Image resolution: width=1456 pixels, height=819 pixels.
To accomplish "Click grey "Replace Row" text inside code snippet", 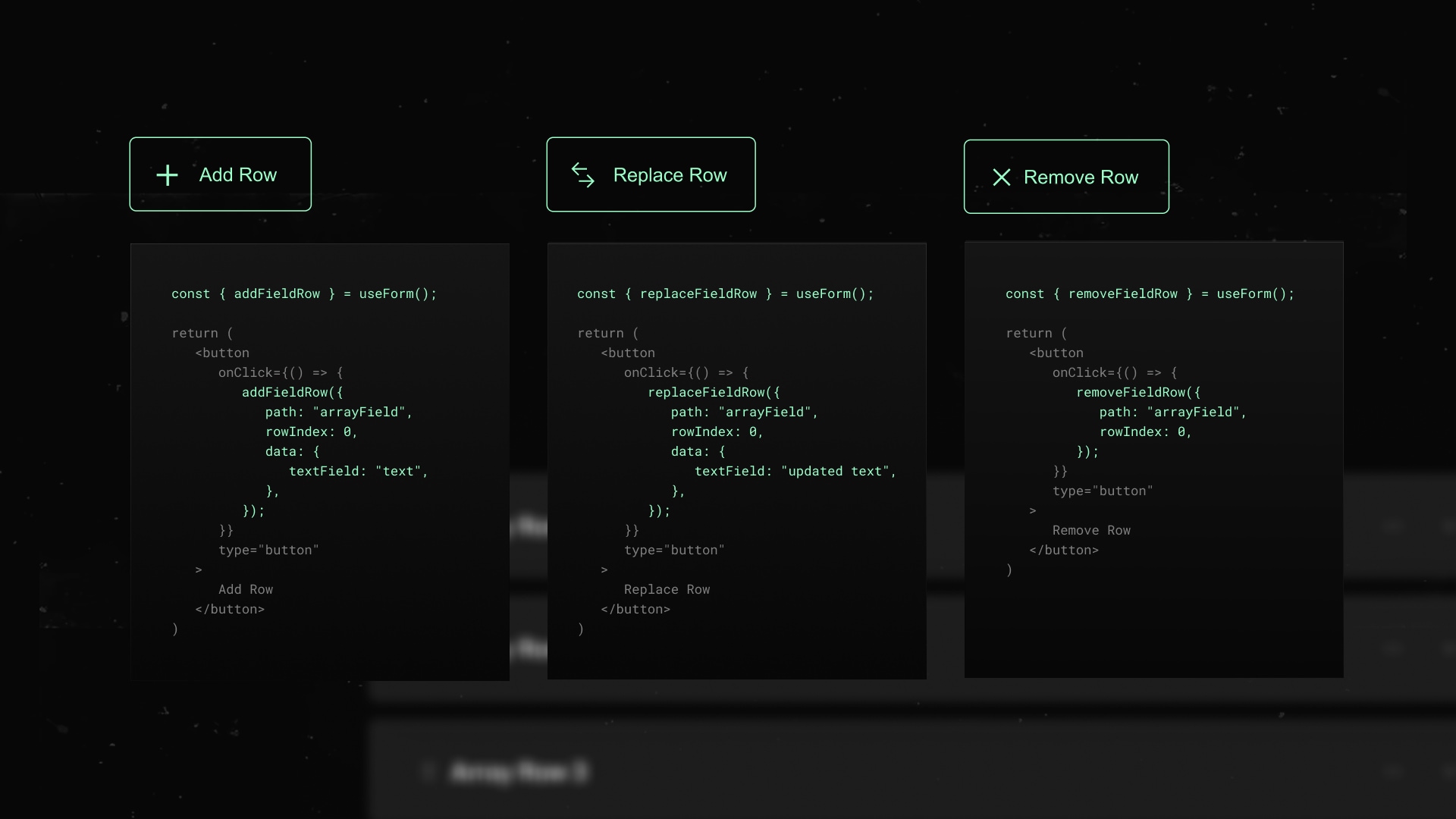I will (667, 590).
